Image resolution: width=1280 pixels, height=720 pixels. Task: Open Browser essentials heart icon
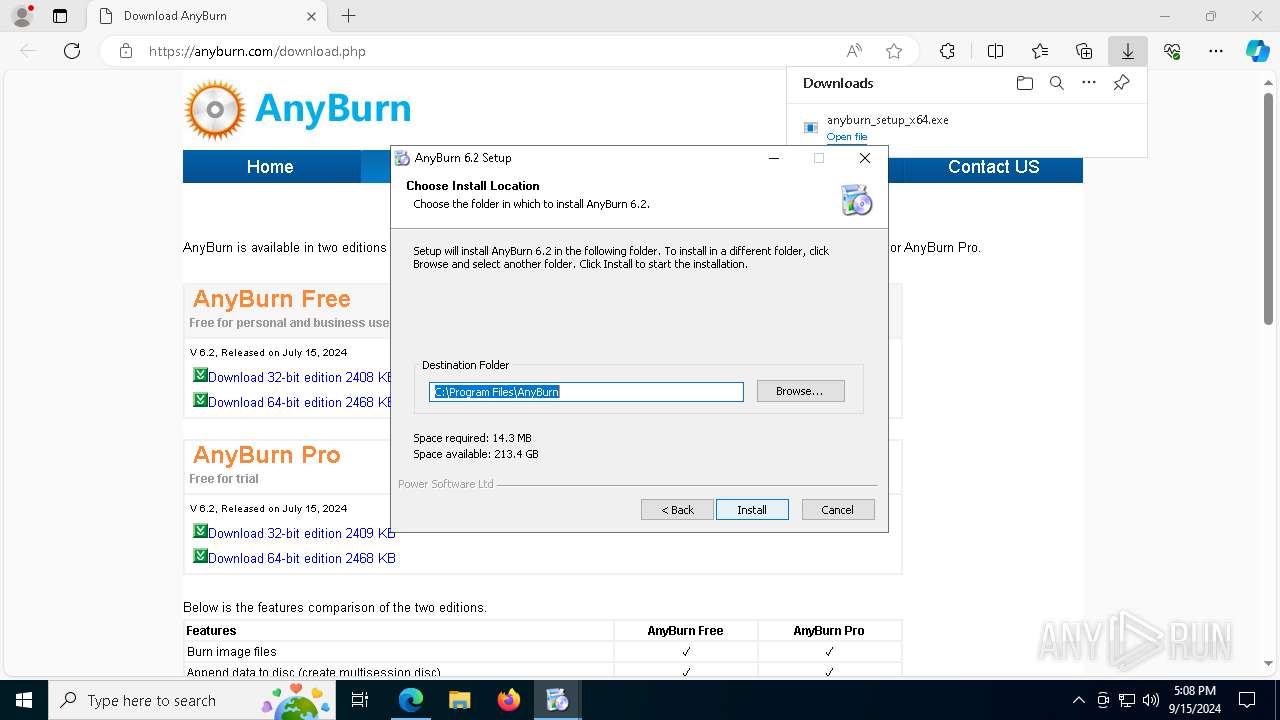(1172, 51)
